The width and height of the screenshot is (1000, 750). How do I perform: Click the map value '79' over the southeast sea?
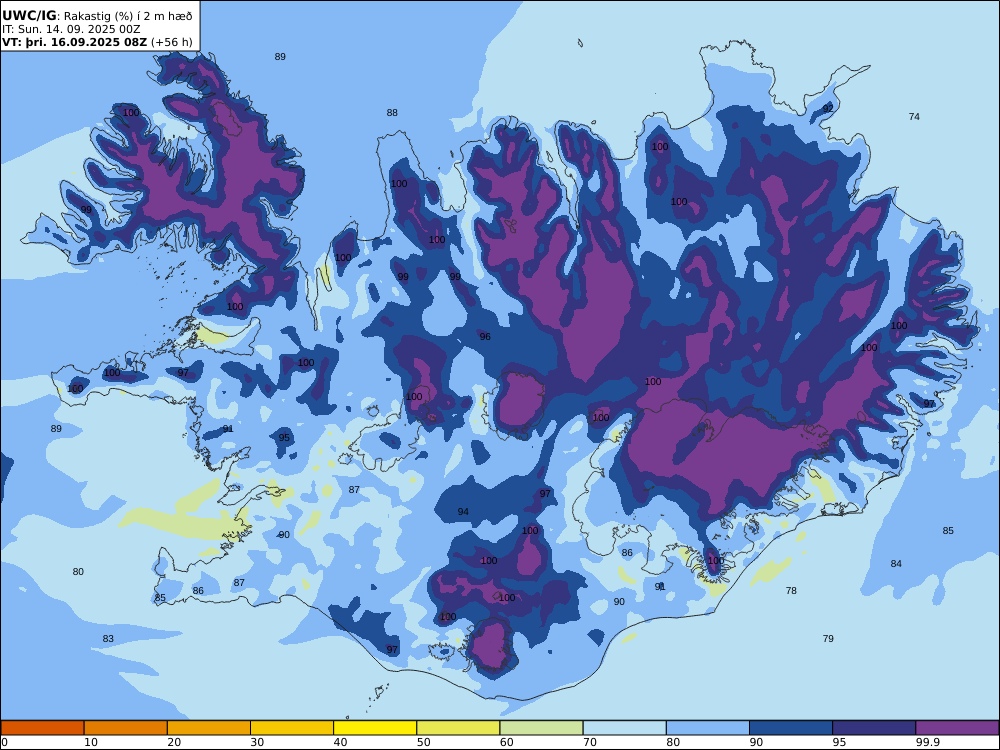828,638
